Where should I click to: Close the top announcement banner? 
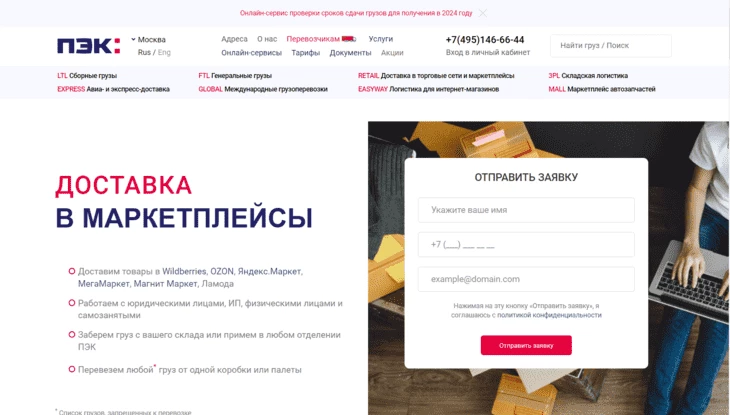483,13
